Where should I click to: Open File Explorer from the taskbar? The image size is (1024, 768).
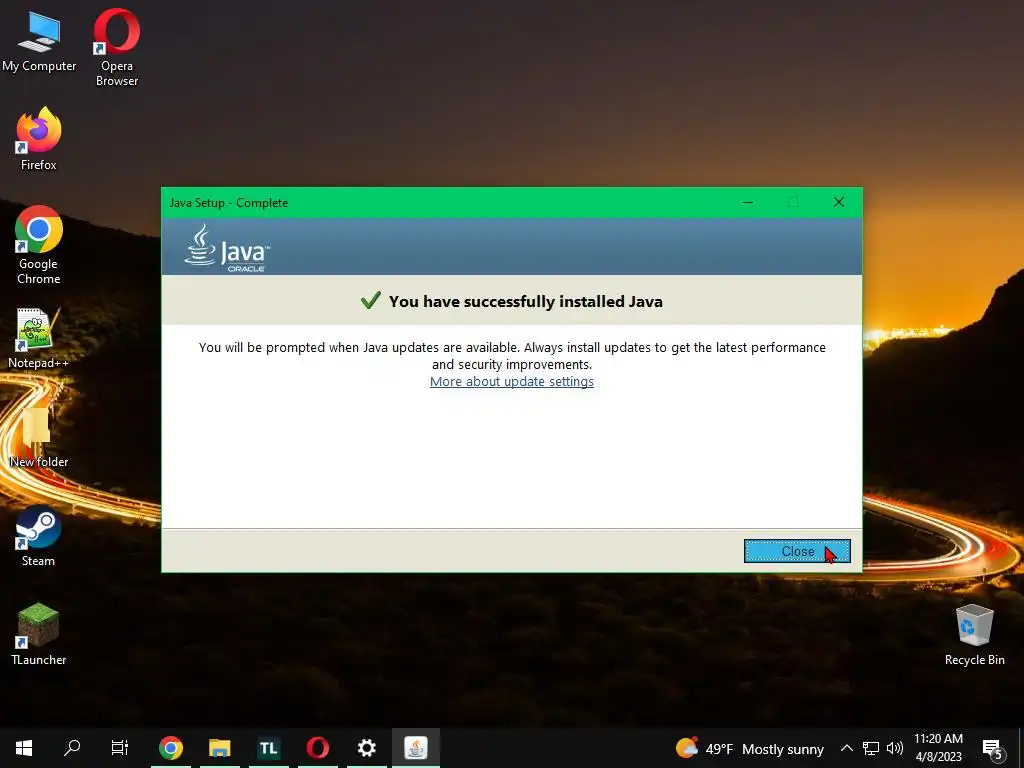[x=219, y=748]
